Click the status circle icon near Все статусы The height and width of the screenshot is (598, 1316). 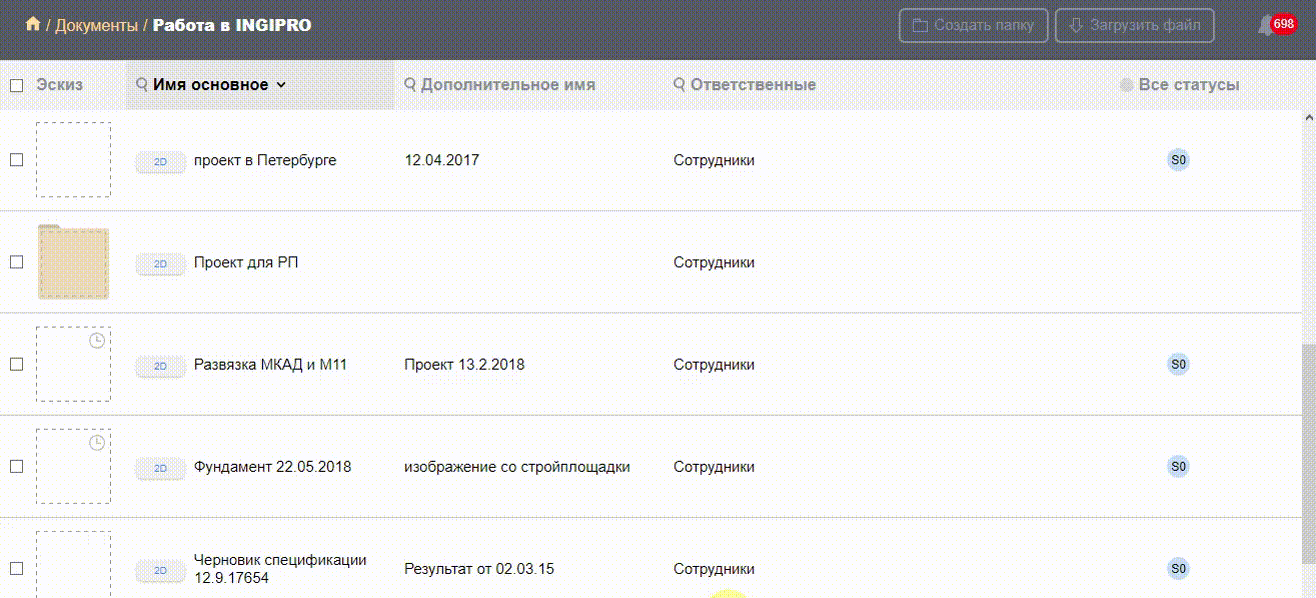[1127, 85]
